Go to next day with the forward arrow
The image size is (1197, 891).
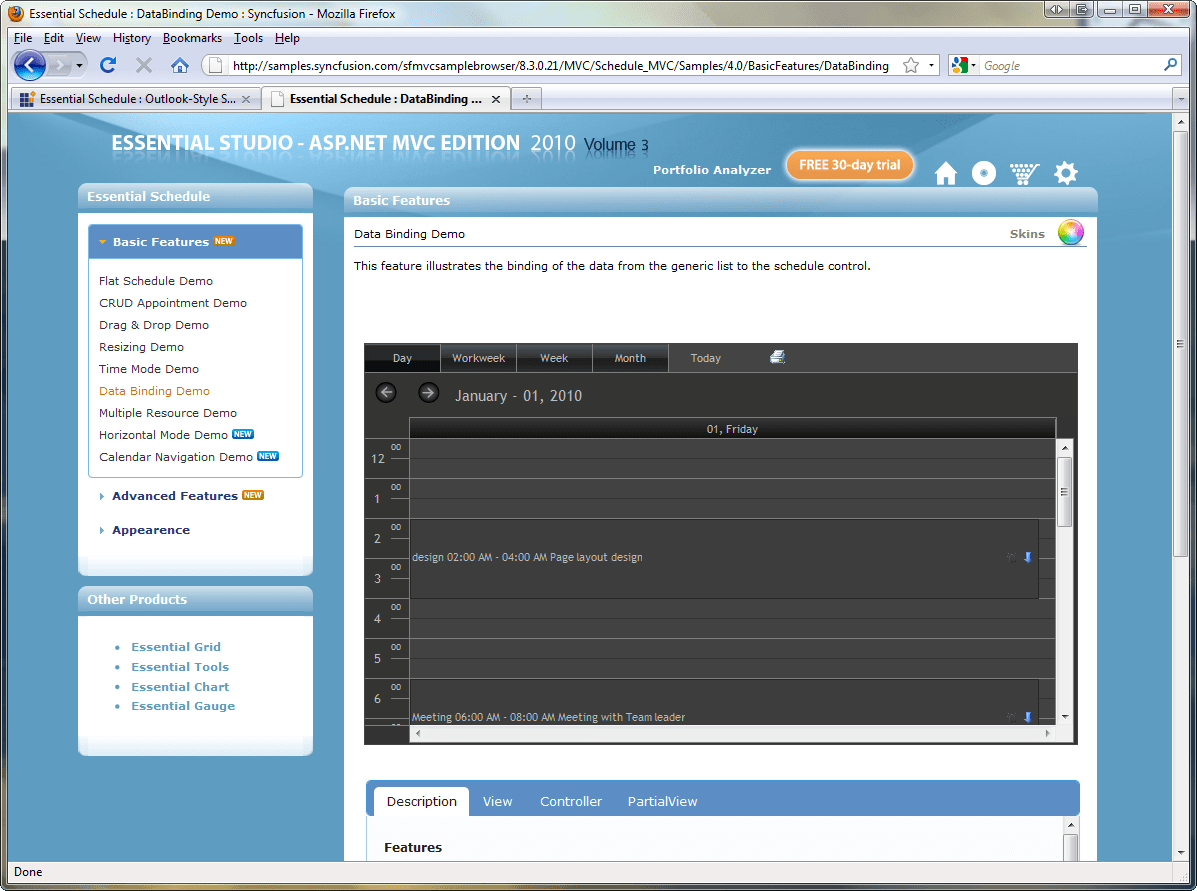click(428, 392)
